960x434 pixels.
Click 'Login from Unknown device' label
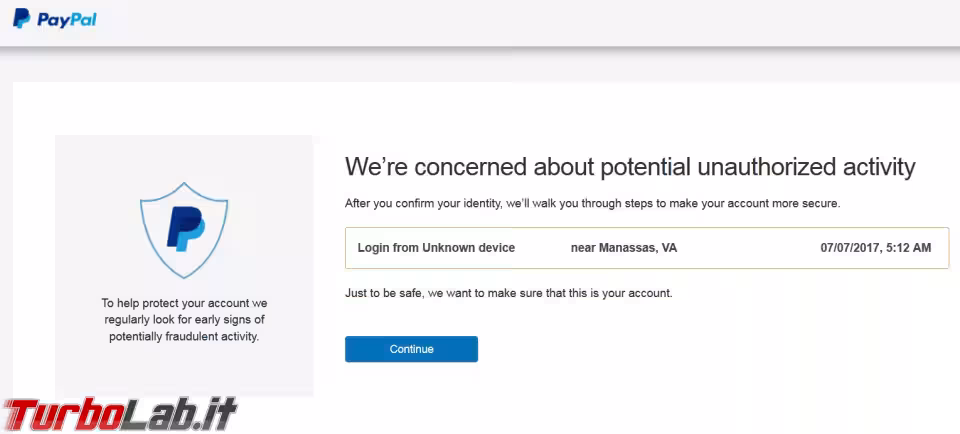[x=436, y=248]
